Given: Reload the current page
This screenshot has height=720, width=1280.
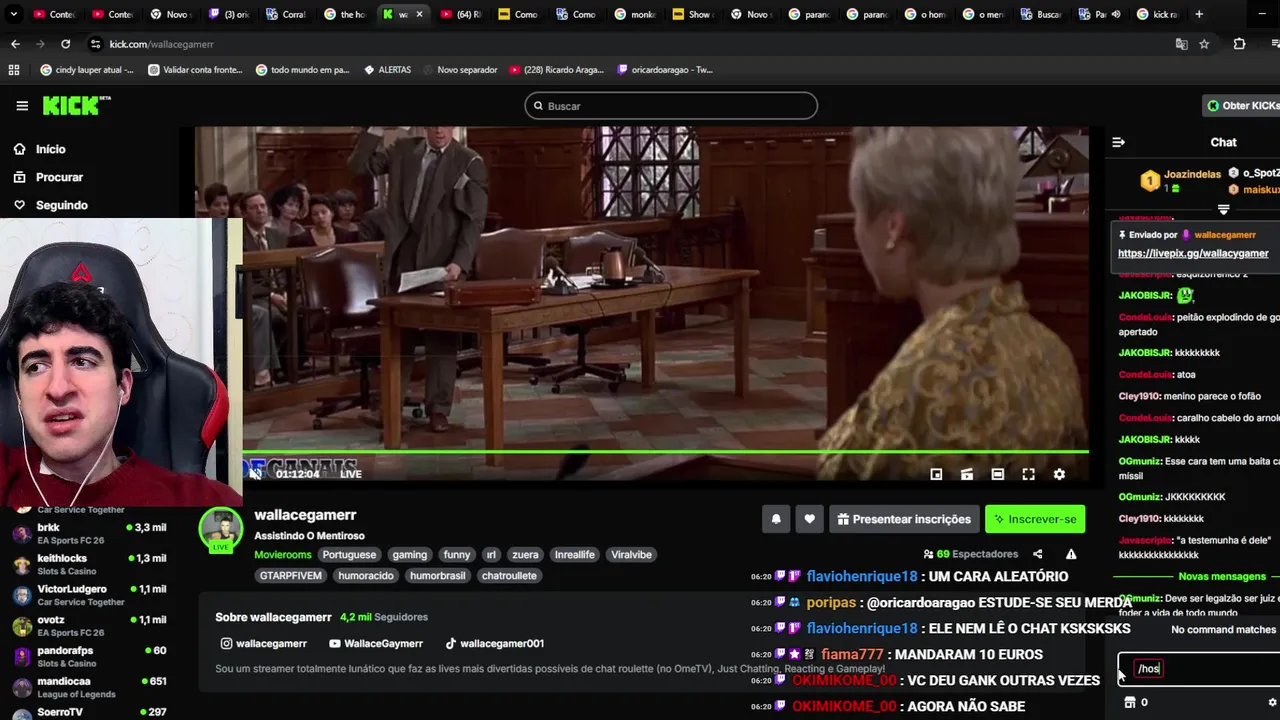Looking at the screenshot, I should (66, 44).
